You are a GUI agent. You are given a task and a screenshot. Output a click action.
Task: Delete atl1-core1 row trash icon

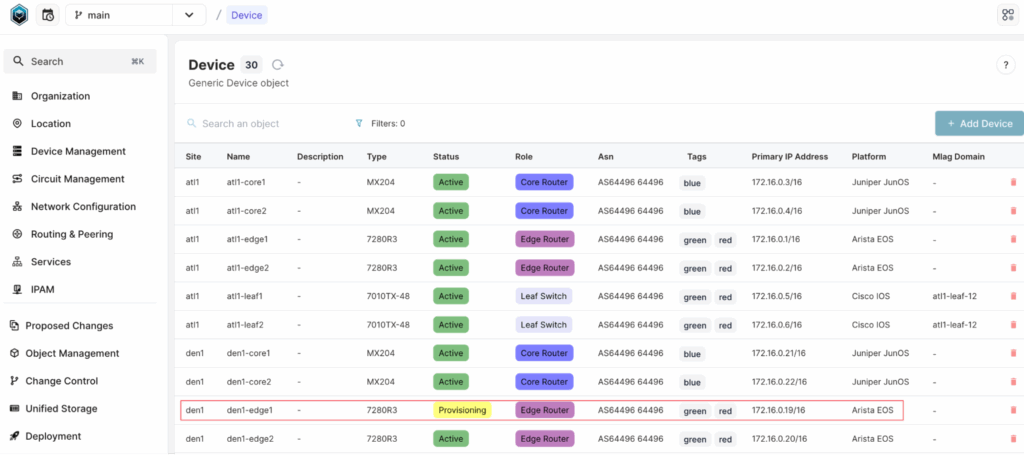(x=1014, y=183)
